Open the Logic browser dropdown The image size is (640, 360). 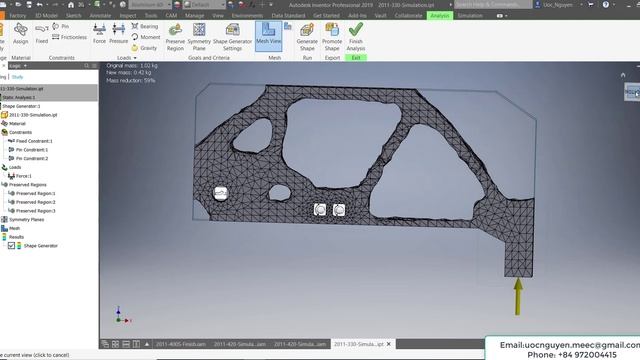[x=18, y=66]
